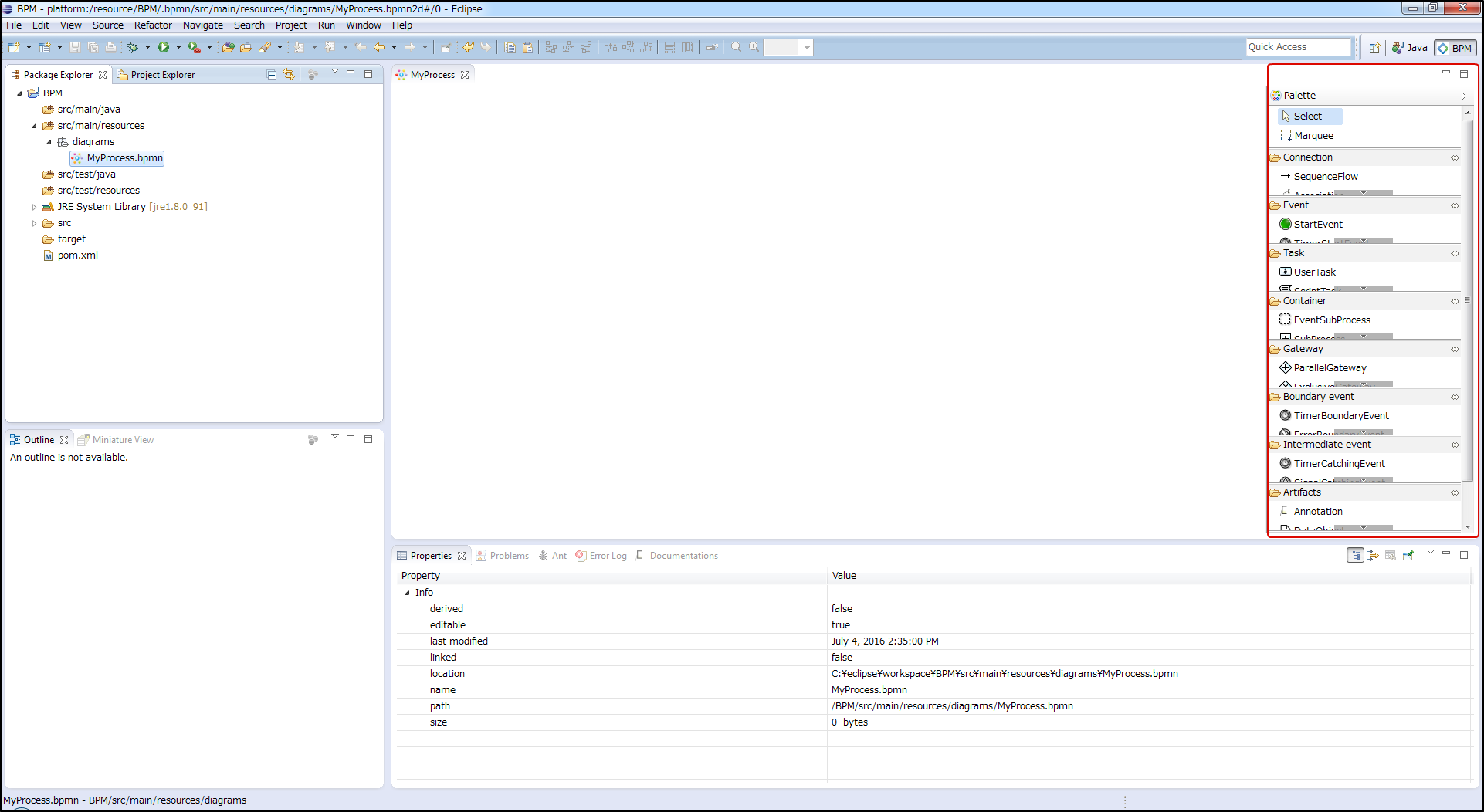Toggle Show Advanced Properties in Properties view
The image size is (1484, 812).
click(x=1373, y=556)
